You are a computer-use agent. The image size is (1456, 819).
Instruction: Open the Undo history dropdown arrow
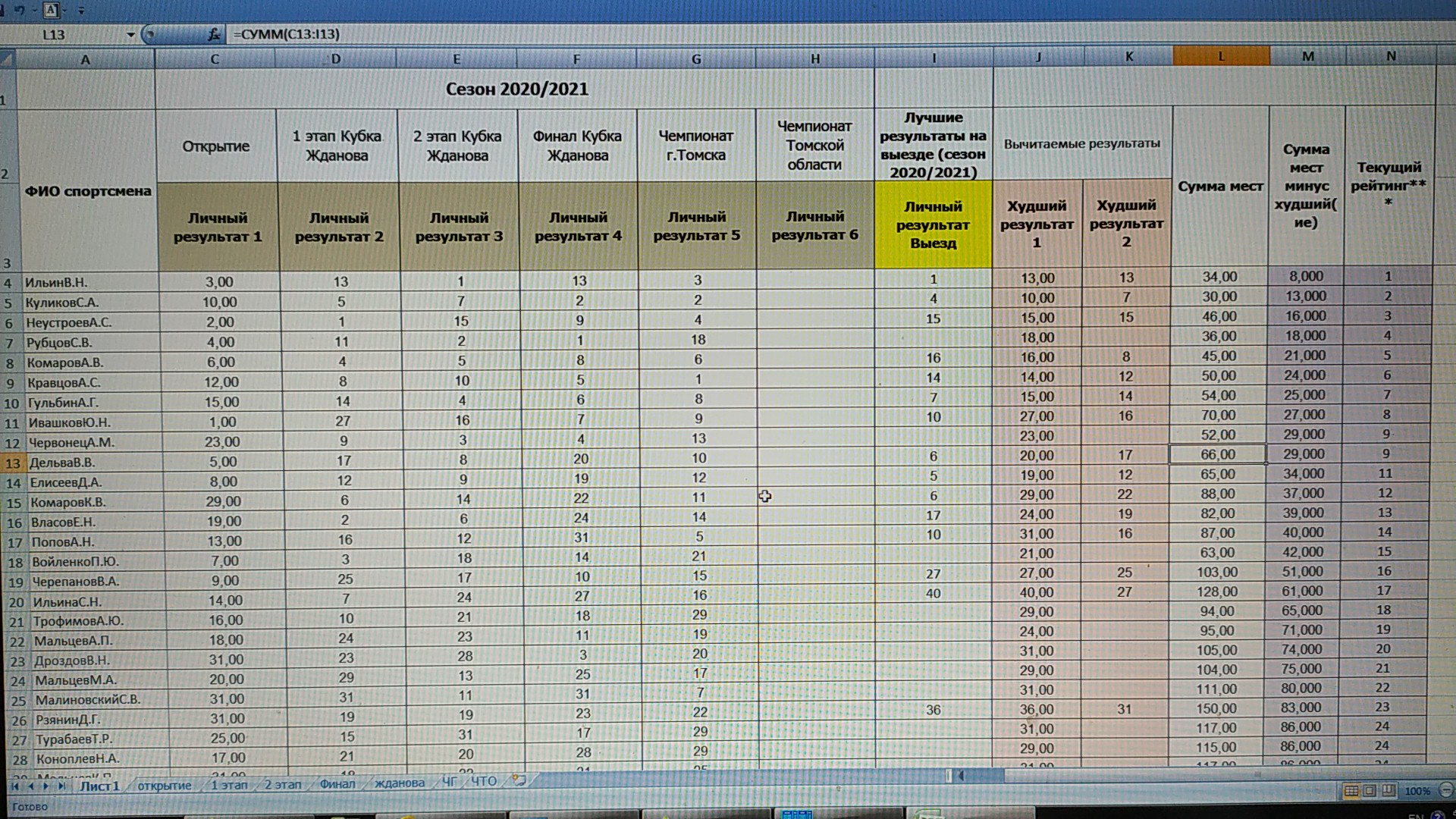[33, 11]
